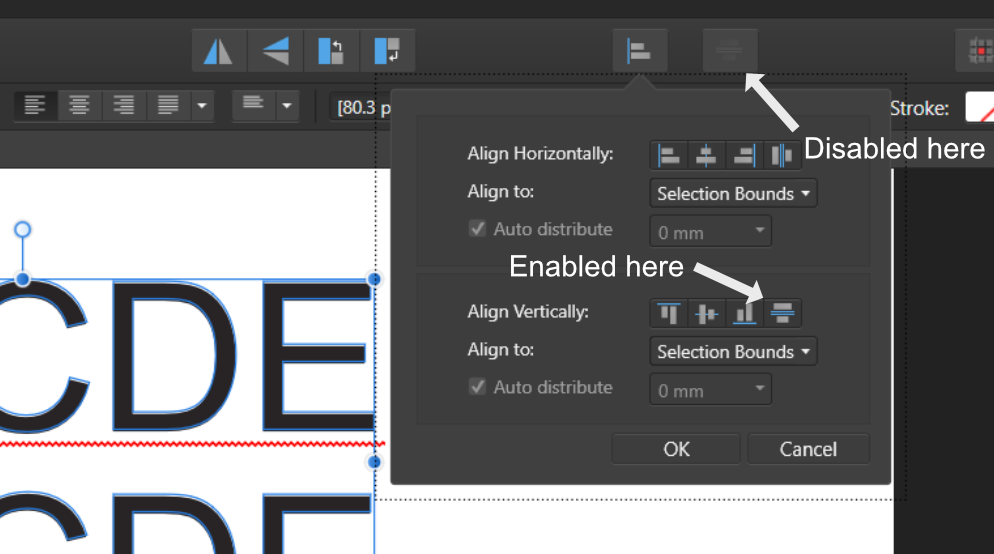
Task: Open the justify options dropdown arrow
Action: (x=202, y=105)
